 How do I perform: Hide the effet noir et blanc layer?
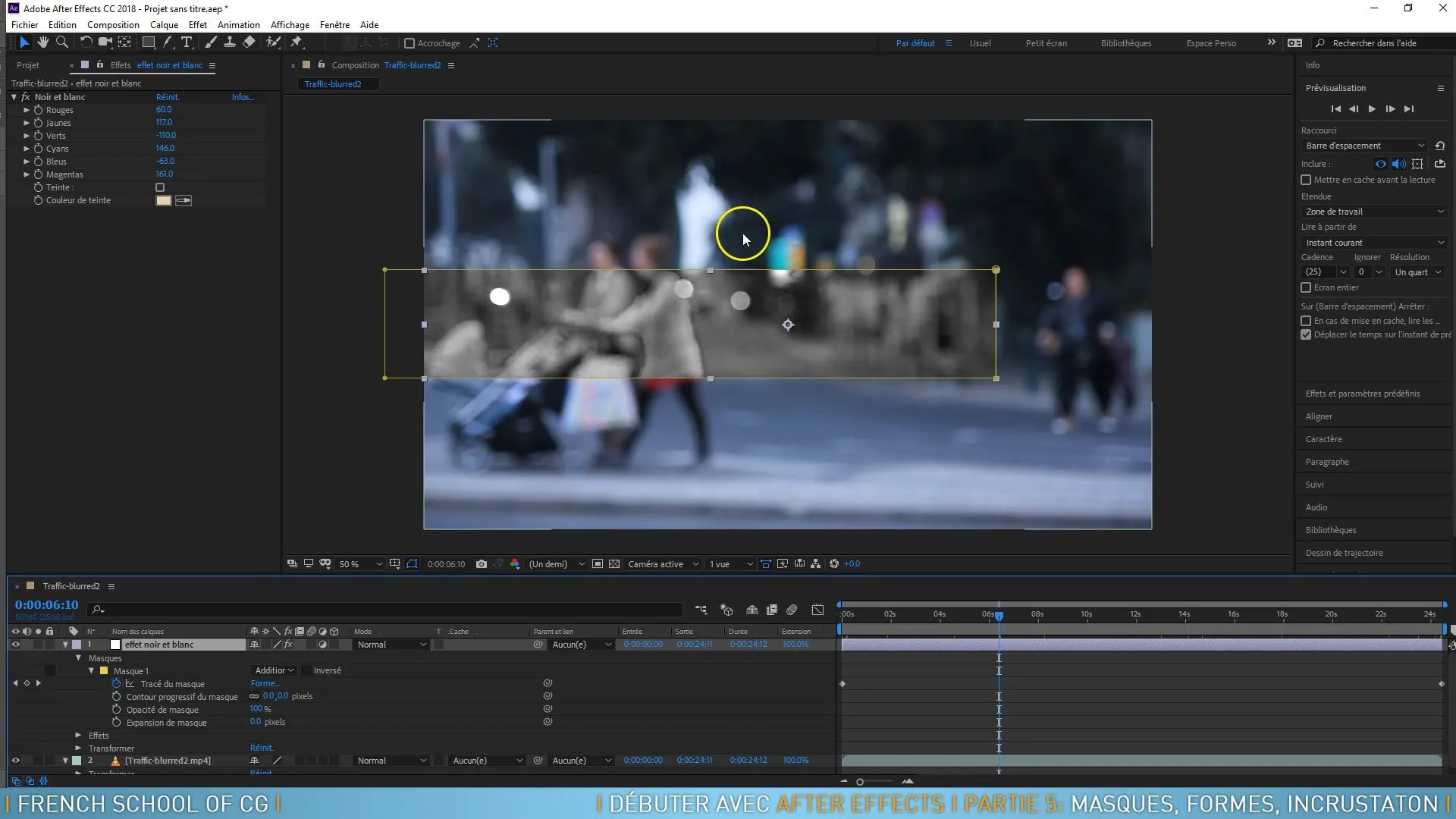pos(15,645)
